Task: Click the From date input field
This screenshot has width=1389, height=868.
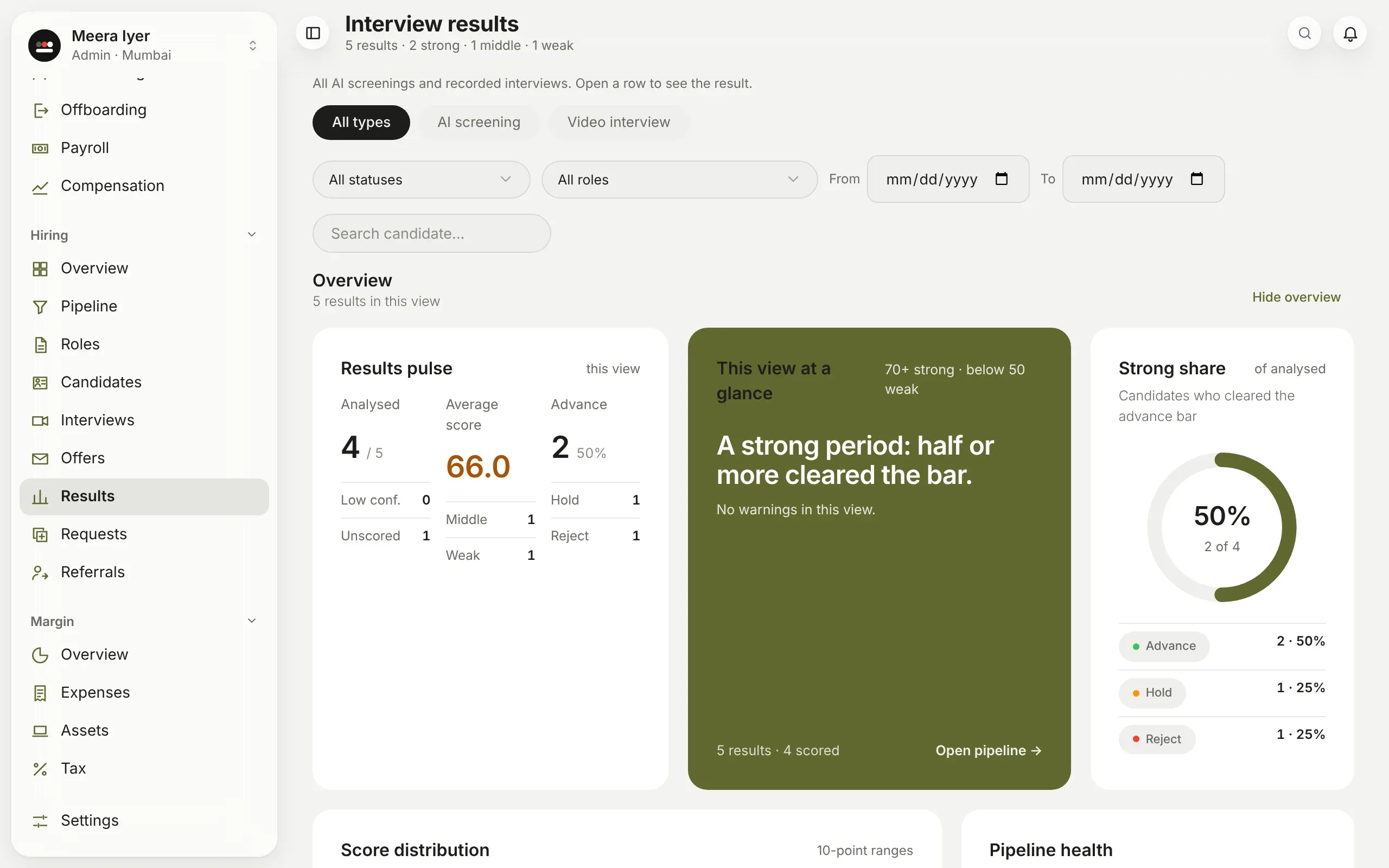Action: [x=948, y=179]
